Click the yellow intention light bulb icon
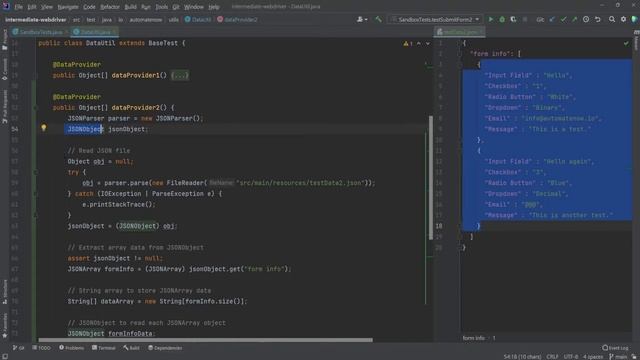 pos(44,128)
